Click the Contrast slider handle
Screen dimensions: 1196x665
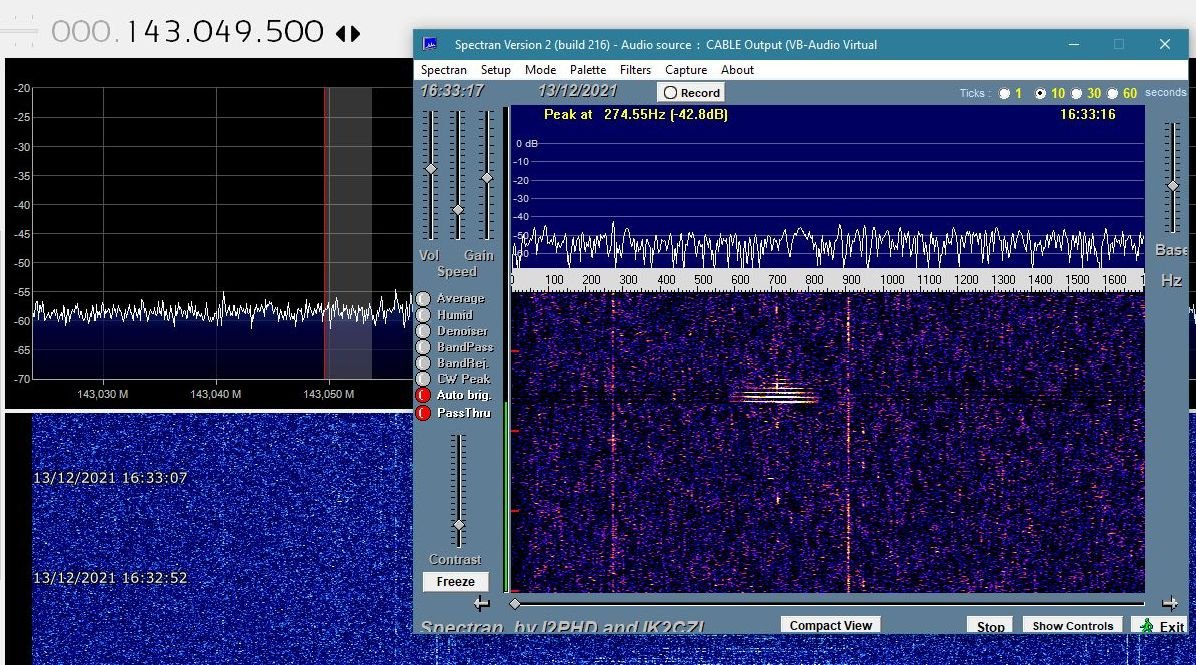click(x=459, y=526)
